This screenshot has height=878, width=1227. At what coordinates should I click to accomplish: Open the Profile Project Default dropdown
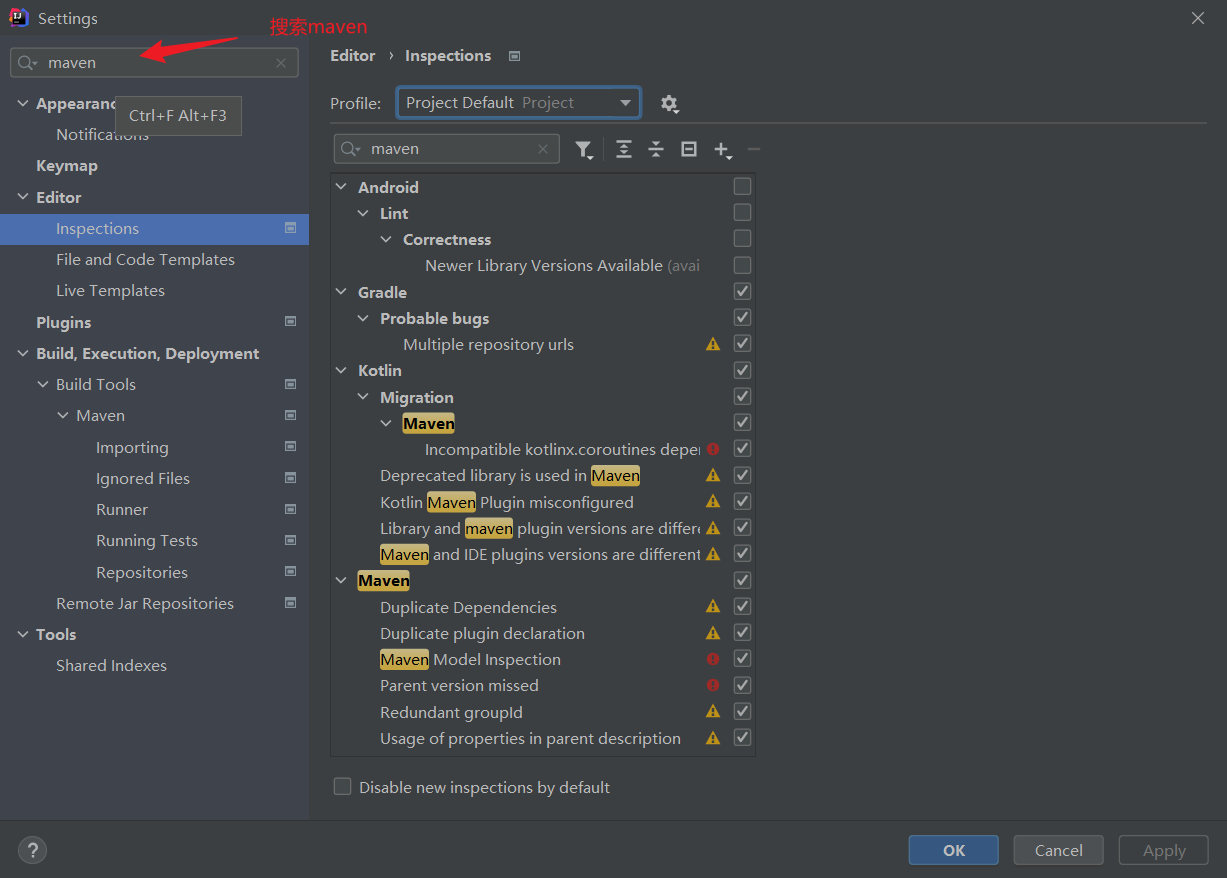518,103
